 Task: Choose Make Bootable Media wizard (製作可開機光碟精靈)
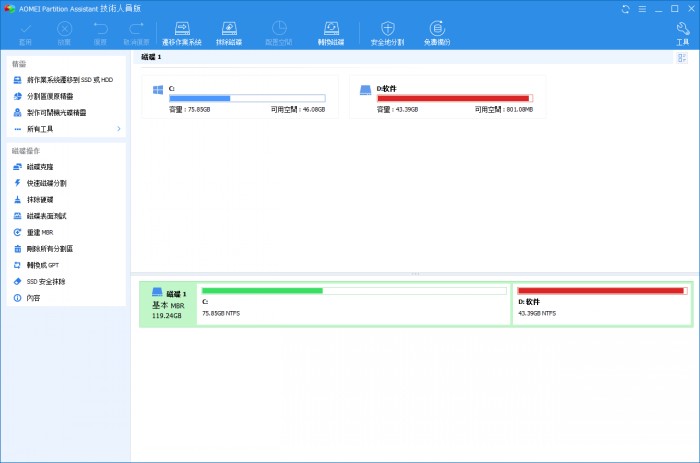click(58, 112)
